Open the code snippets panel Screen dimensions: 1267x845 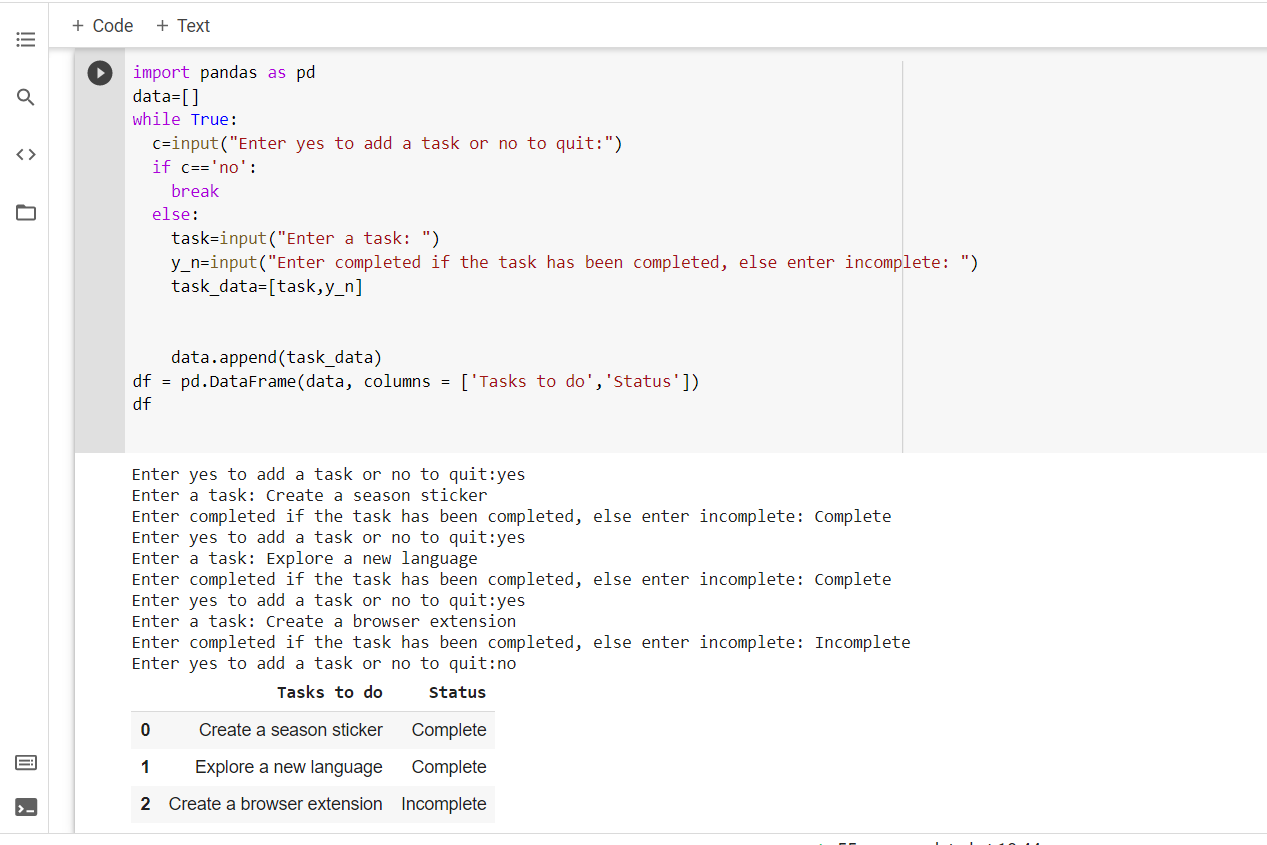25,154
